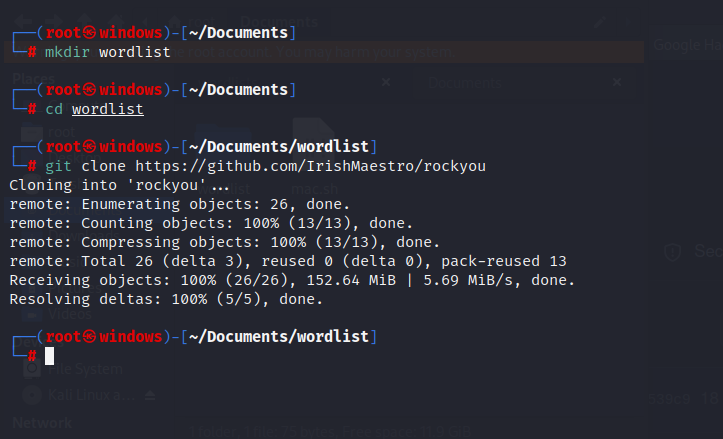The width and height of the screenshot is (723, 439).
Task: Switch to the Google tab at top right
Action: pos(687,45)
